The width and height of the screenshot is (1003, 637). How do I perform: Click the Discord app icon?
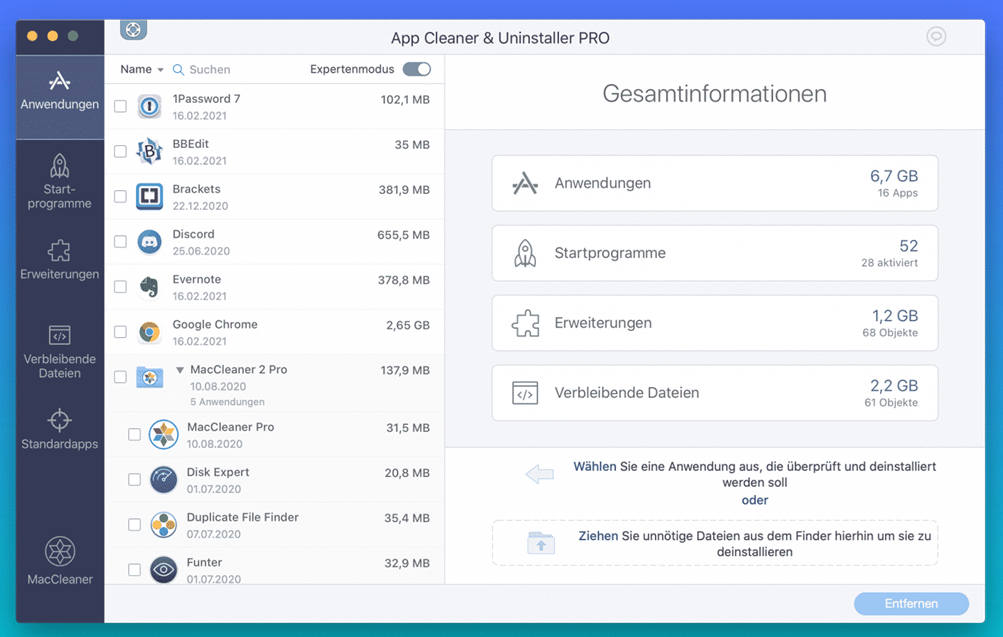pos(149,242)
